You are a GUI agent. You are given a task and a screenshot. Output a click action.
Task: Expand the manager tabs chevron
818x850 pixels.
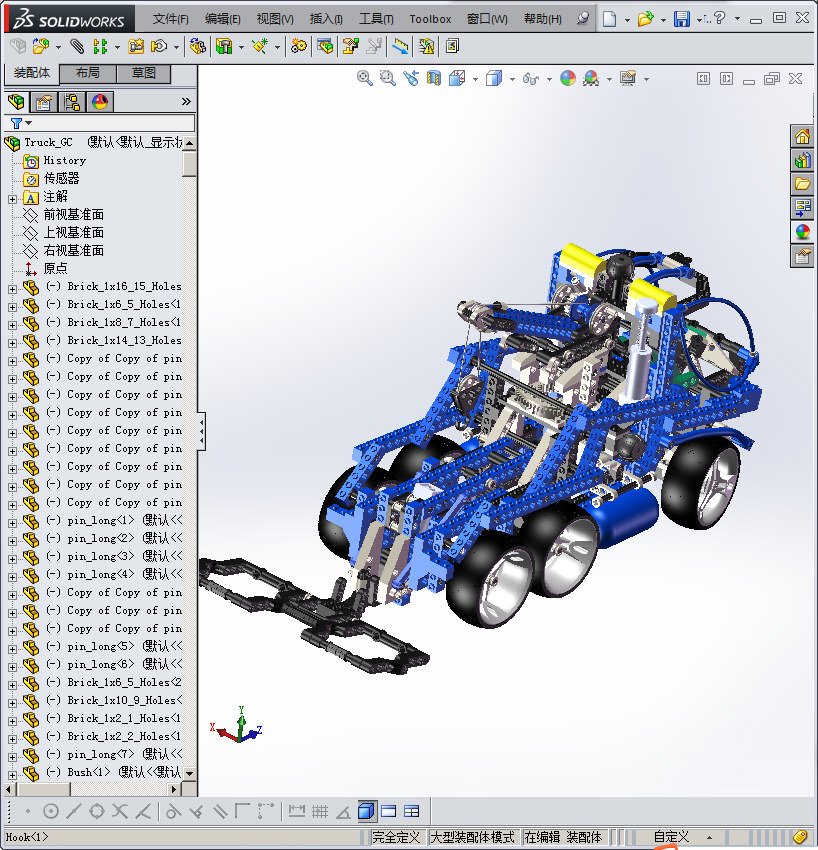tap(186, 101)
